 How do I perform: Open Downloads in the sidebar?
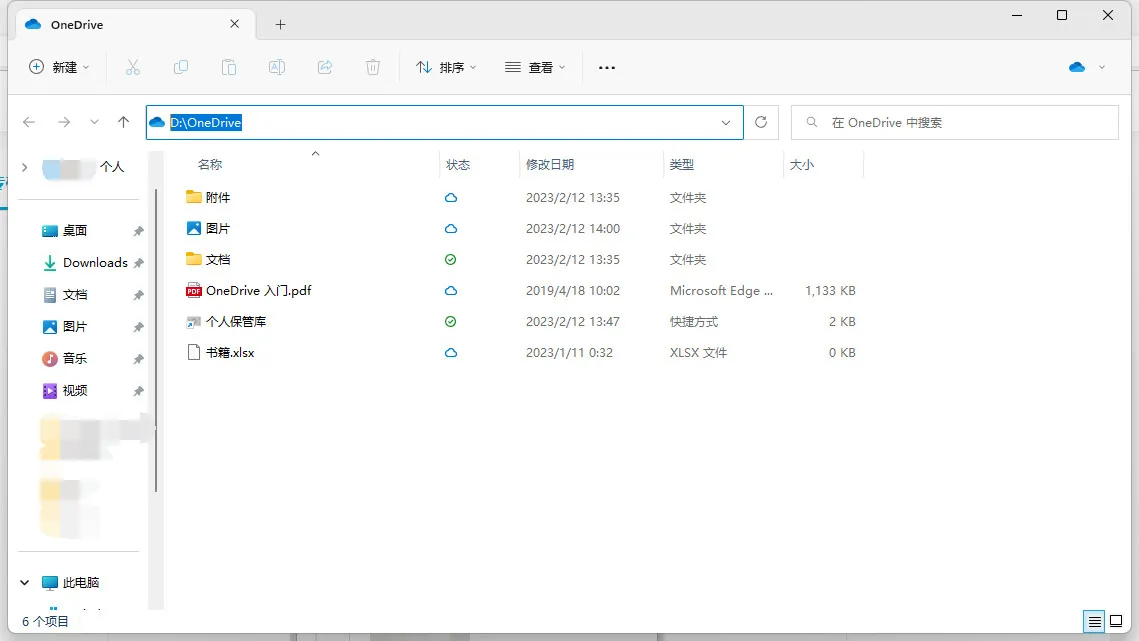coord(95,263)
